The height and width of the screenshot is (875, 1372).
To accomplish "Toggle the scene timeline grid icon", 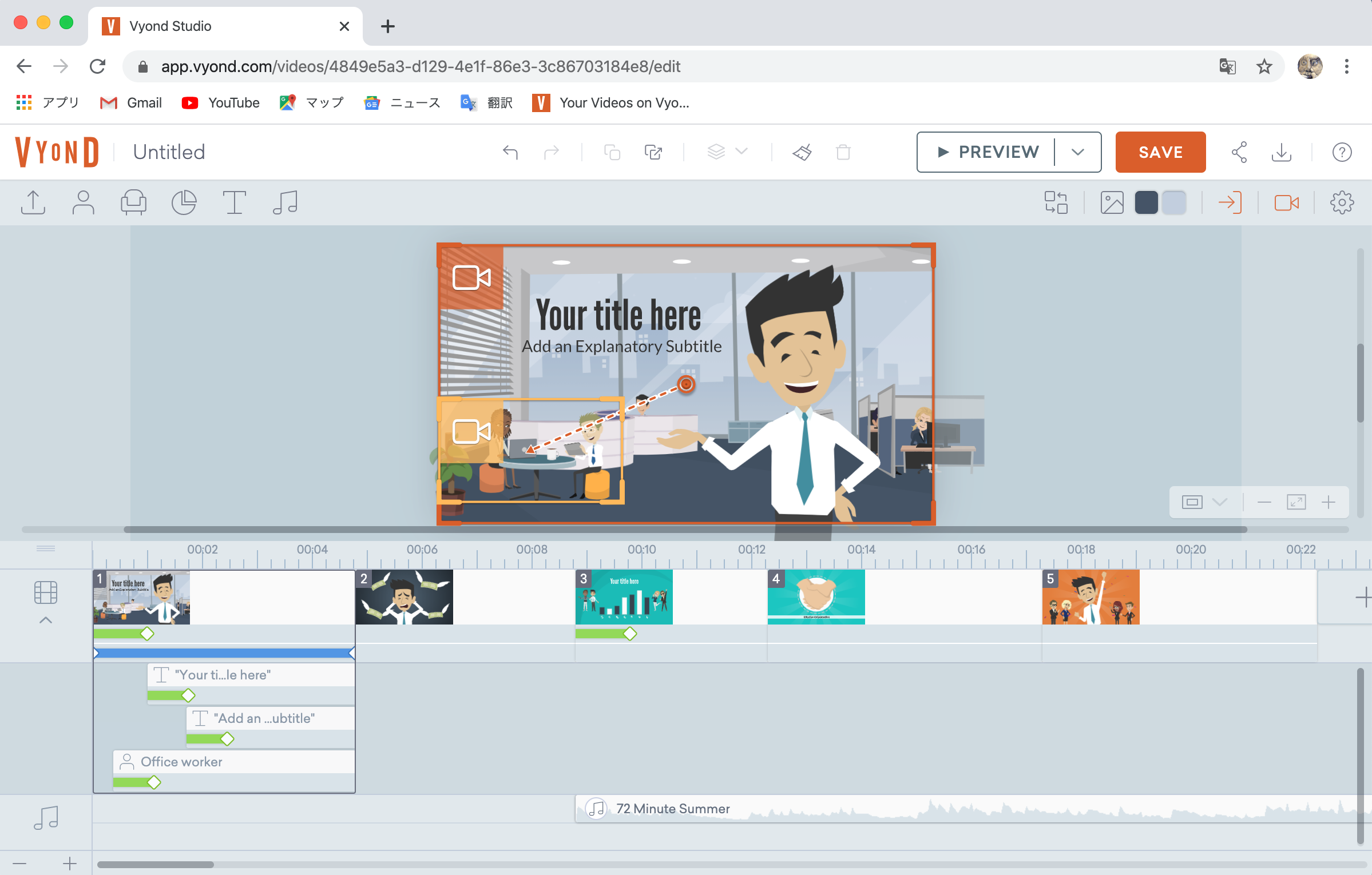I will click(x=46, y=592).
